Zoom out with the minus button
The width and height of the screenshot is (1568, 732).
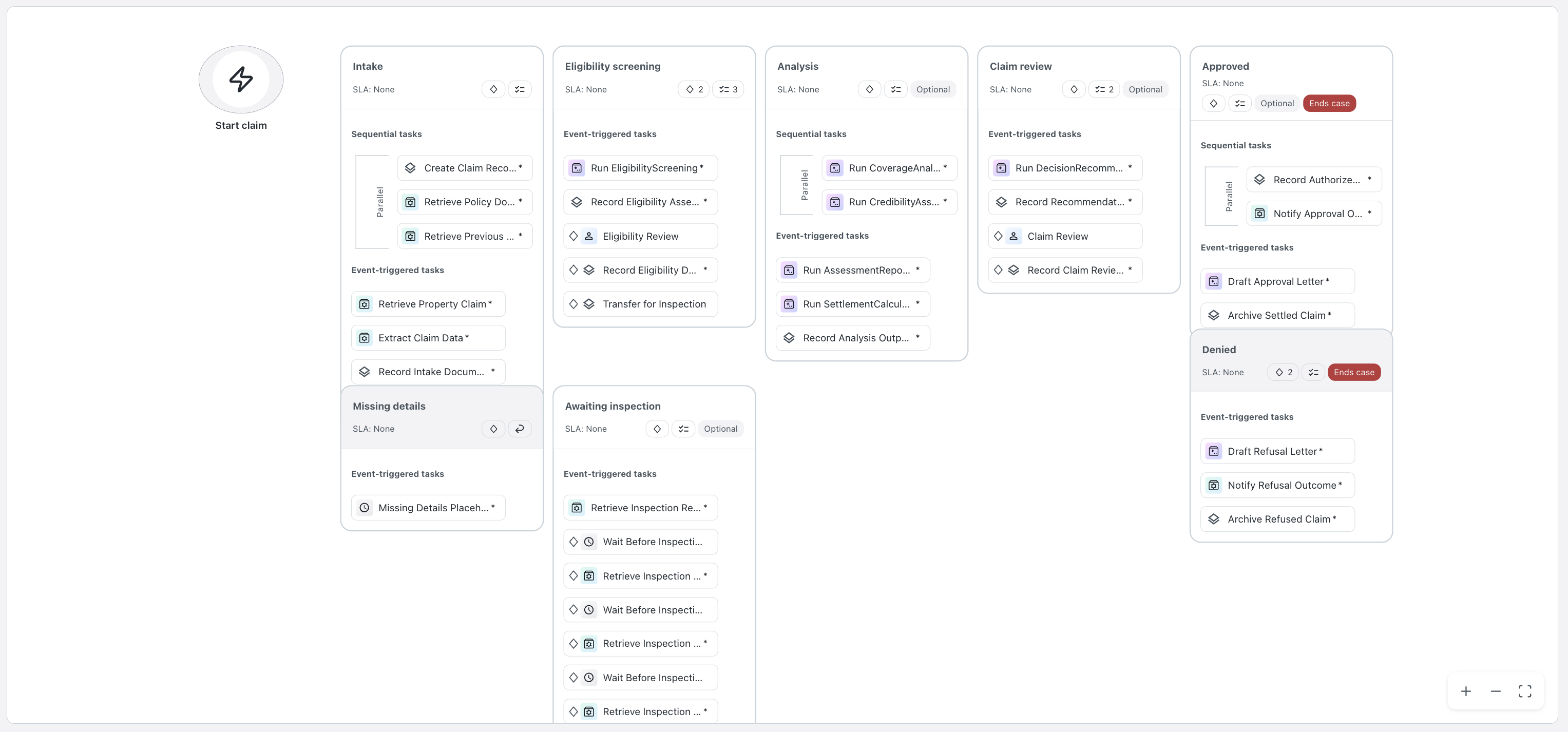pyautogui.click(x=1496, y=691)
